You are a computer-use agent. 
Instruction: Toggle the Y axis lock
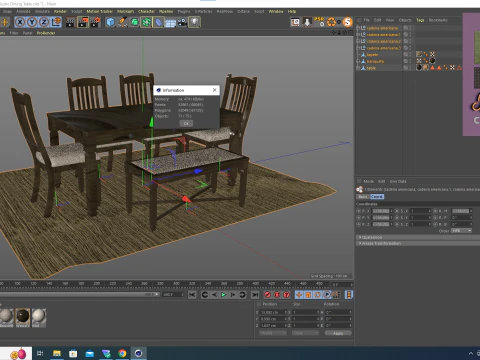tap(32, 22)
